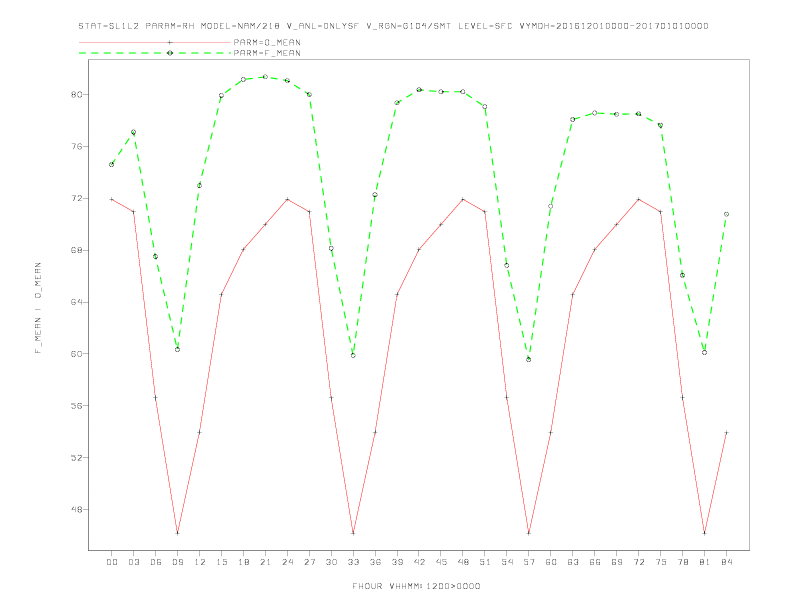Image resolution: width=792 pixels, height=612 pixels.
Task: Click the x-axis title FHOUR VHHMM
Action: point(416,586)
